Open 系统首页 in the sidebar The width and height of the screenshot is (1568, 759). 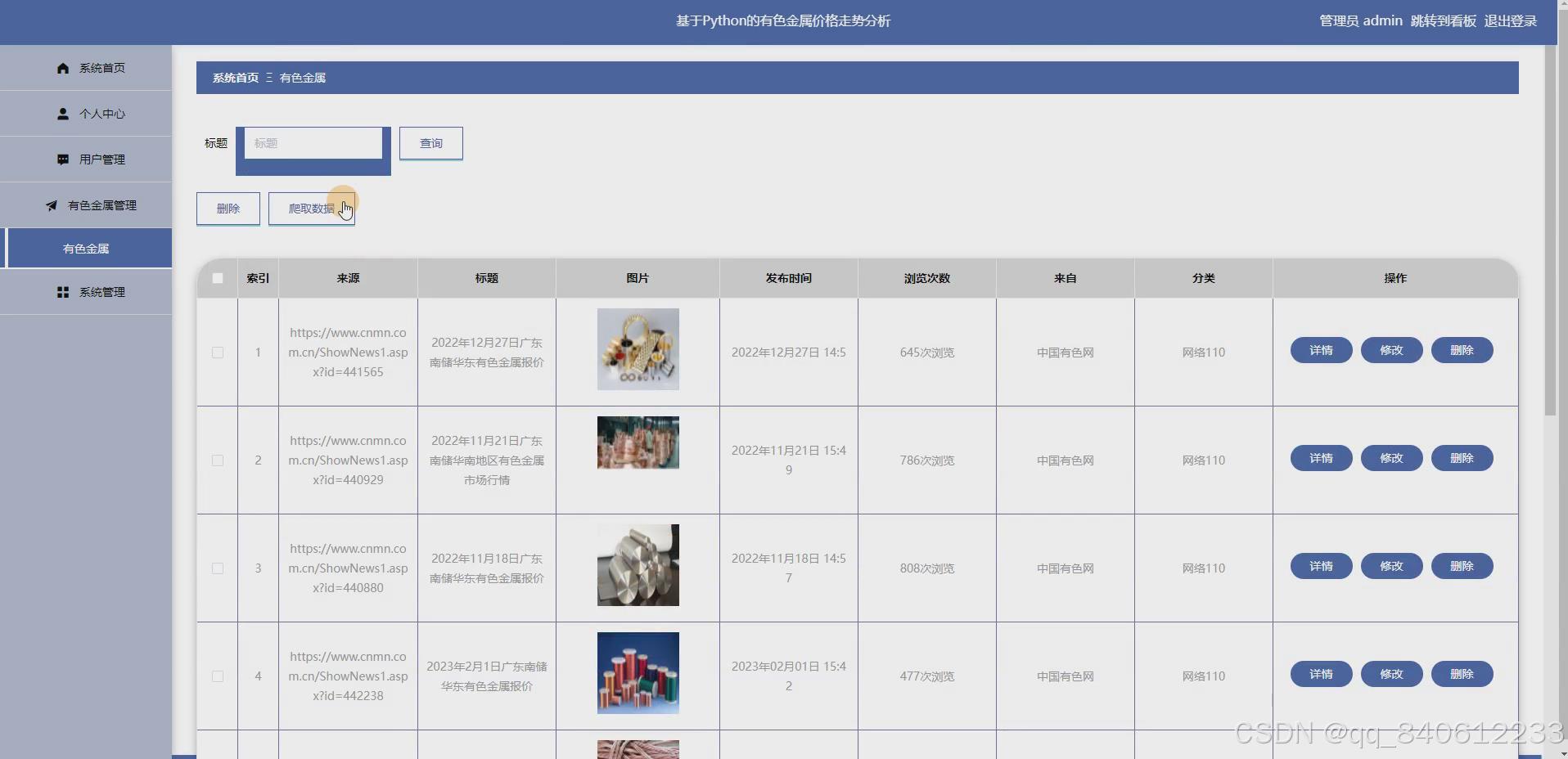tap(86, 68)
